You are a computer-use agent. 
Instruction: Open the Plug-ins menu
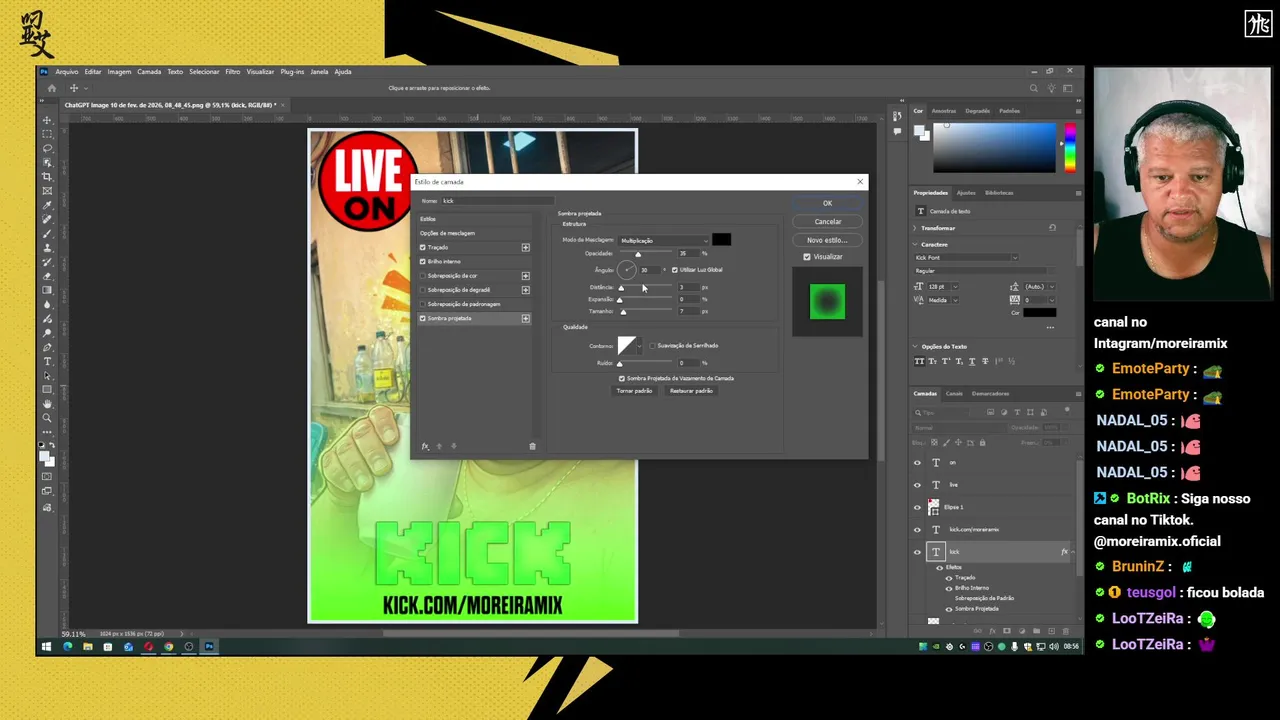pyautogui.click(x=292, y=72)
